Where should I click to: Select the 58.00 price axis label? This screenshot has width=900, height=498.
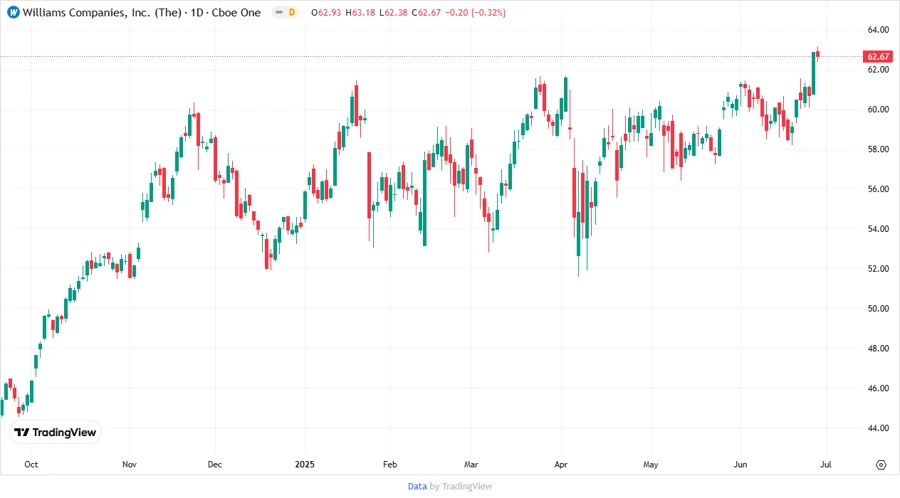pos(878,149)
